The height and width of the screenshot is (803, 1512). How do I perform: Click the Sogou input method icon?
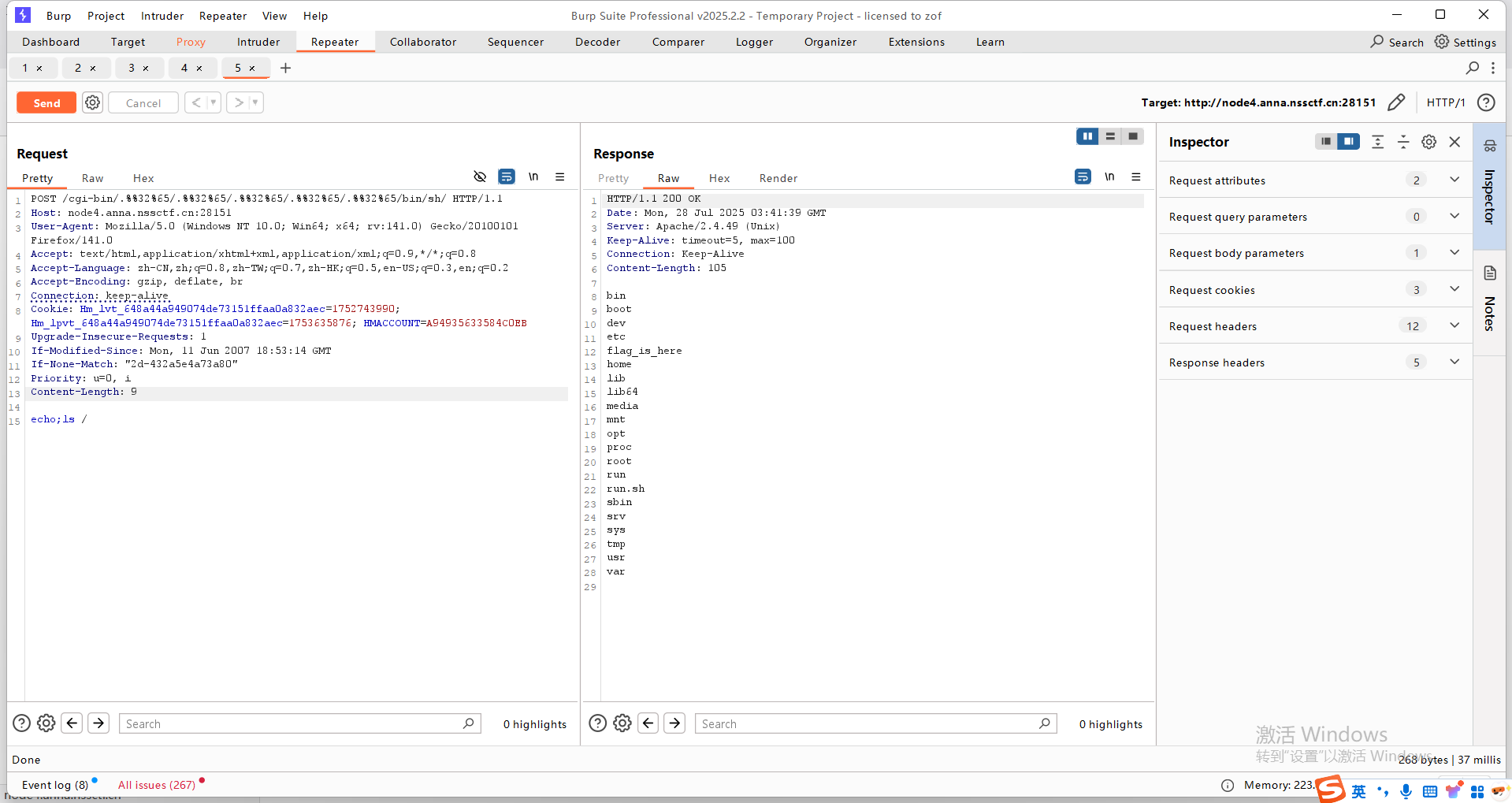1331,788
